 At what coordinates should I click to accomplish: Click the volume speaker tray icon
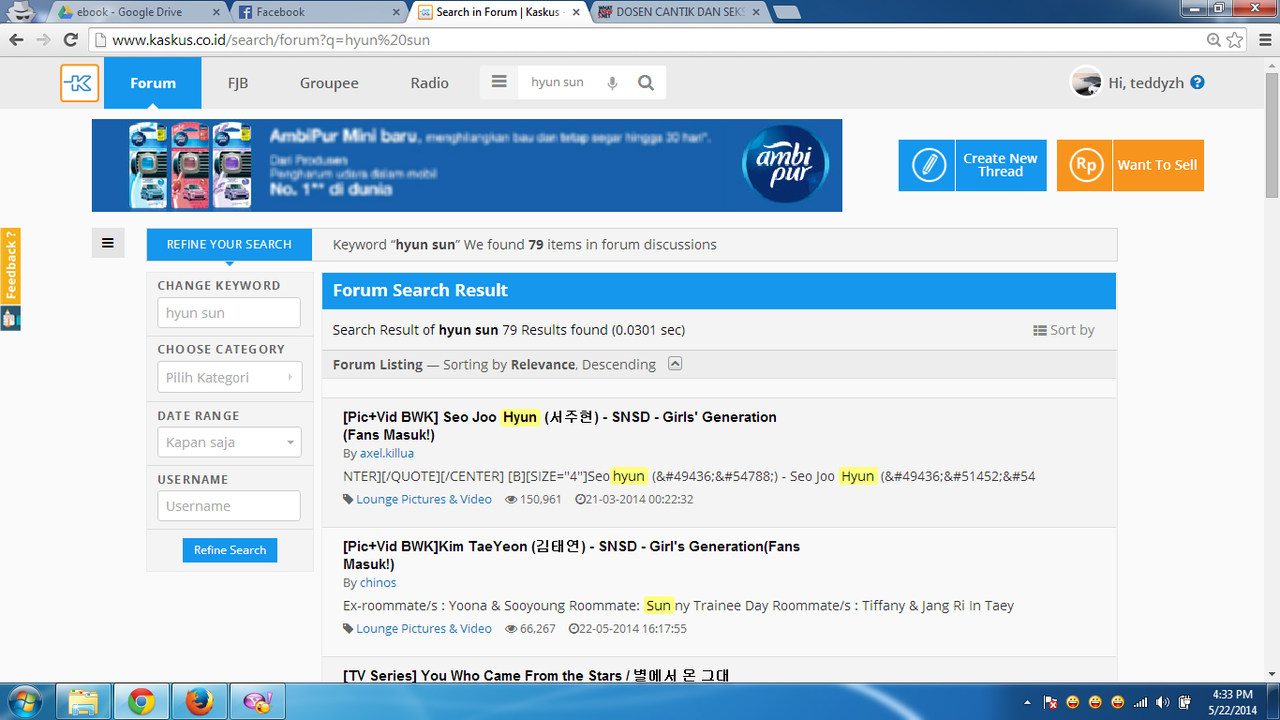coord(1162,702)
